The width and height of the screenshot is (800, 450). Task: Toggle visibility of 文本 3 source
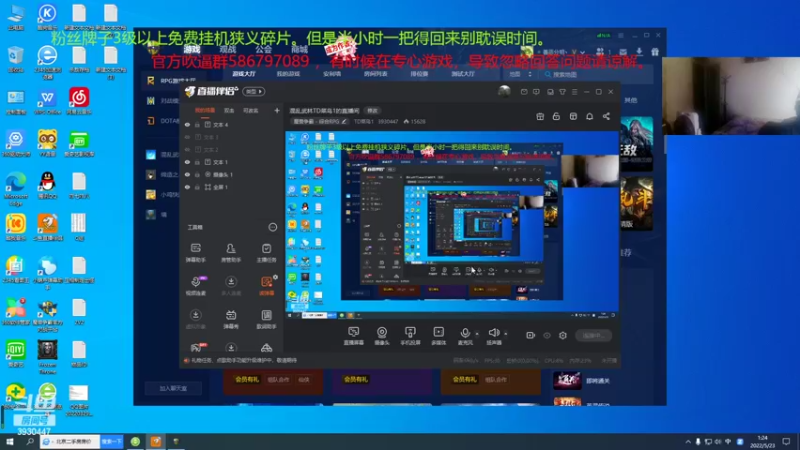(187, 137)
